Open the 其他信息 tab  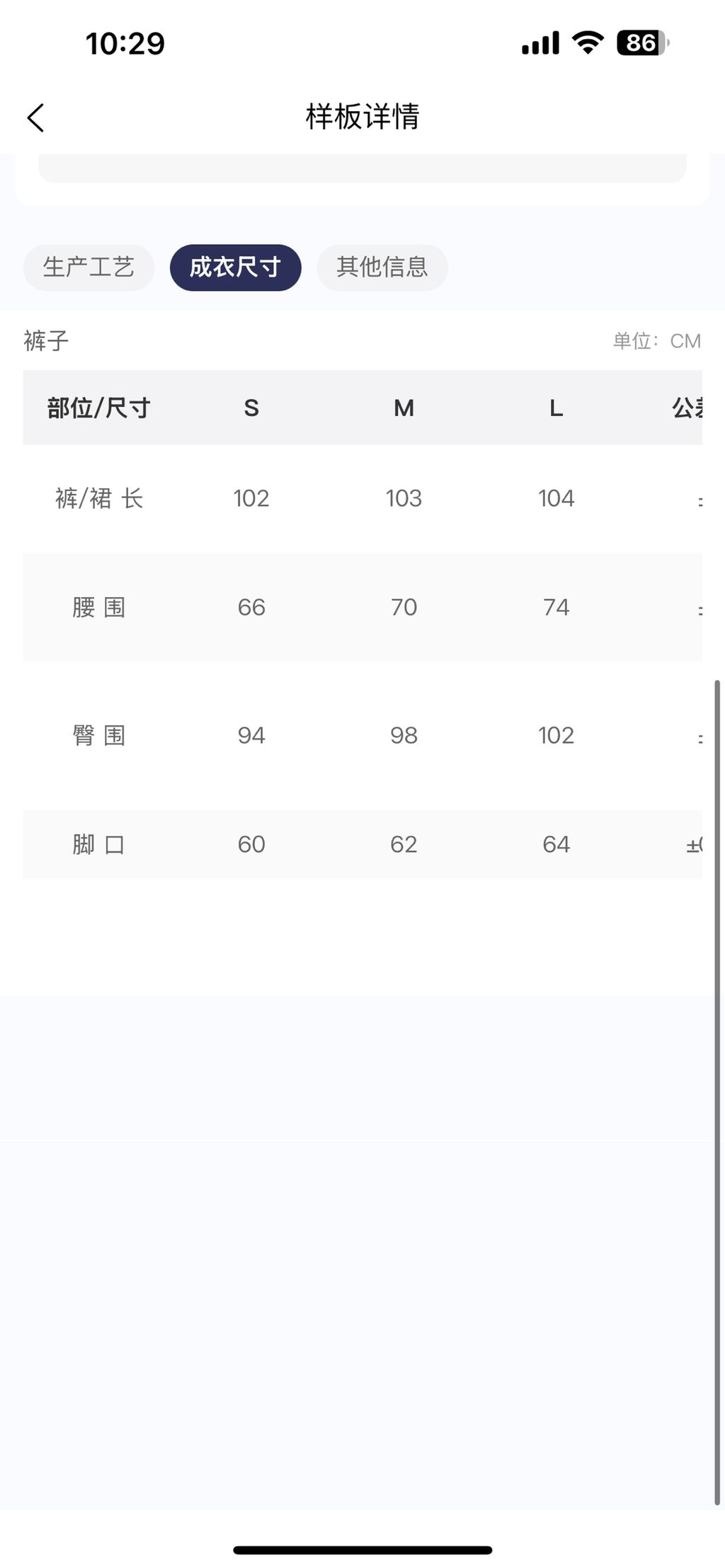382,267
